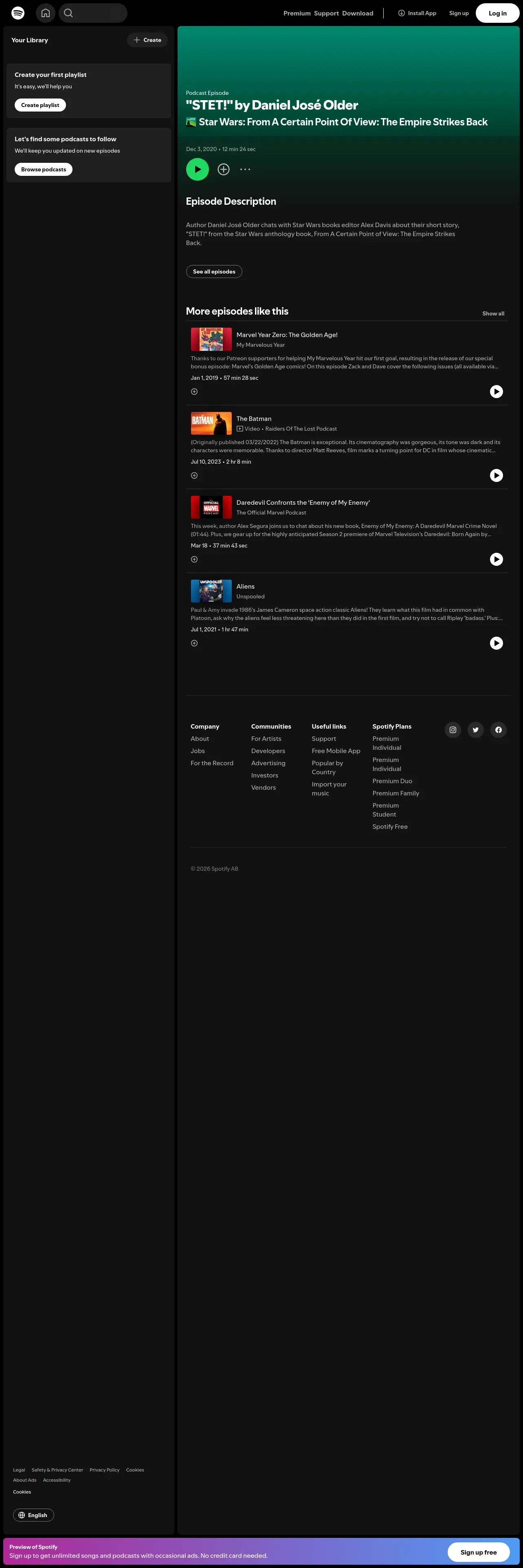Click the search input field
This screenshot has width=523, height=1568.
93,13
